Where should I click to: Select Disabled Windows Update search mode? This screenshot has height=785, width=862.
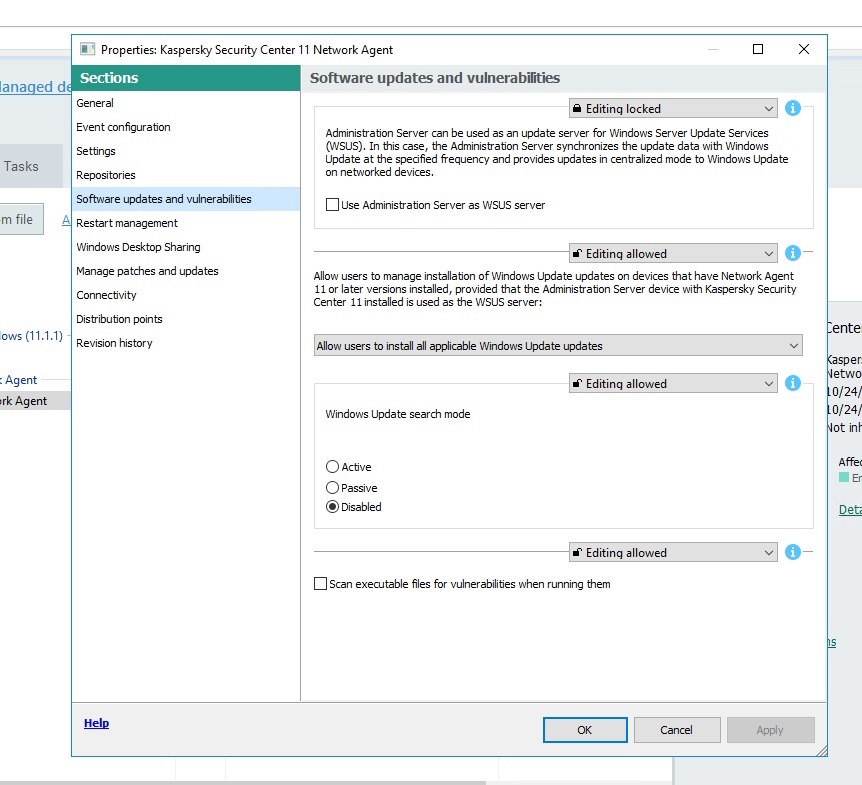pyautogui.click(x=332, y=507)
